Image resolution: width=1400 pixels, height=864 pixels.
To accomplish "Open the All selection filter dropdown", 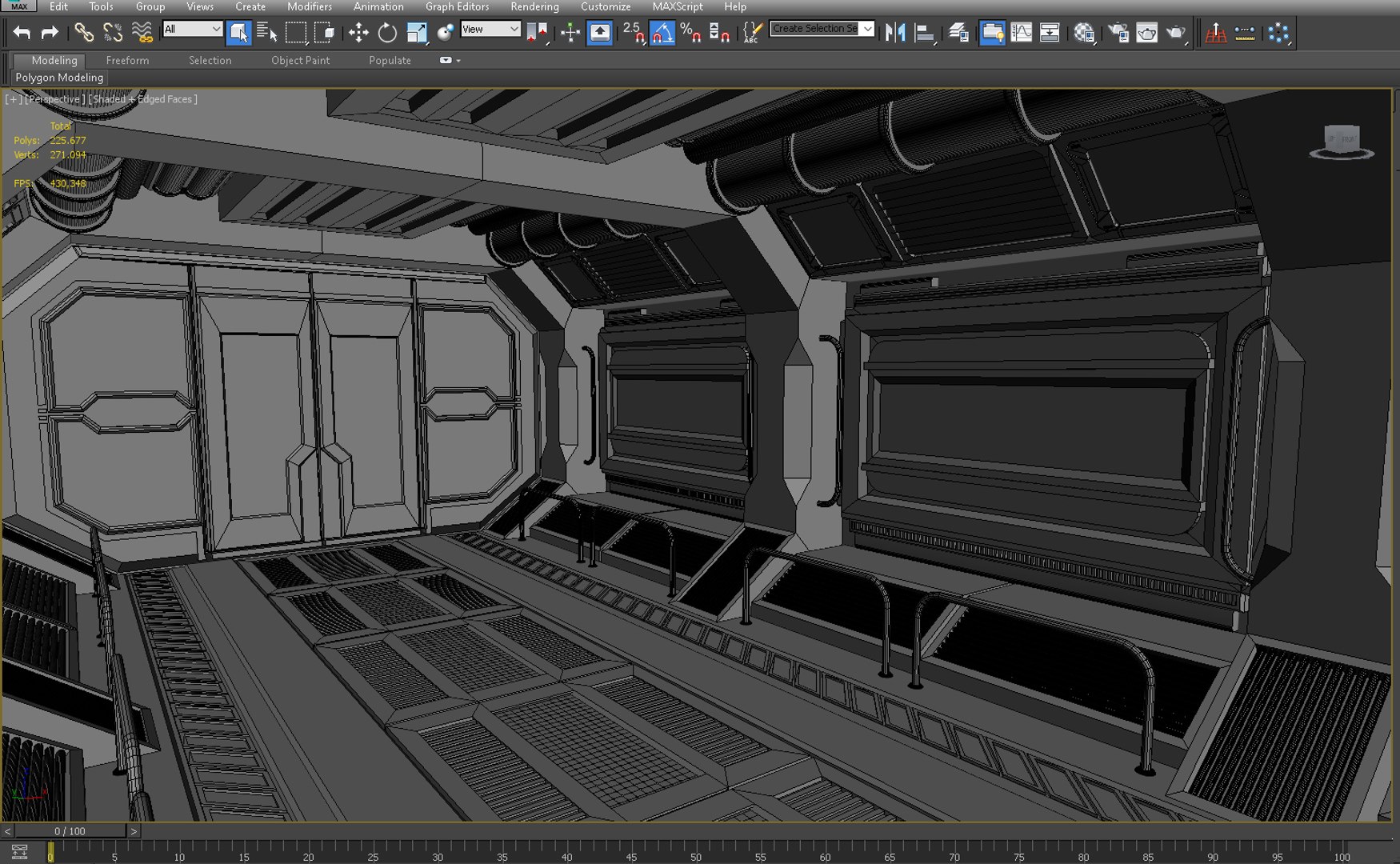I will [192, 29].
